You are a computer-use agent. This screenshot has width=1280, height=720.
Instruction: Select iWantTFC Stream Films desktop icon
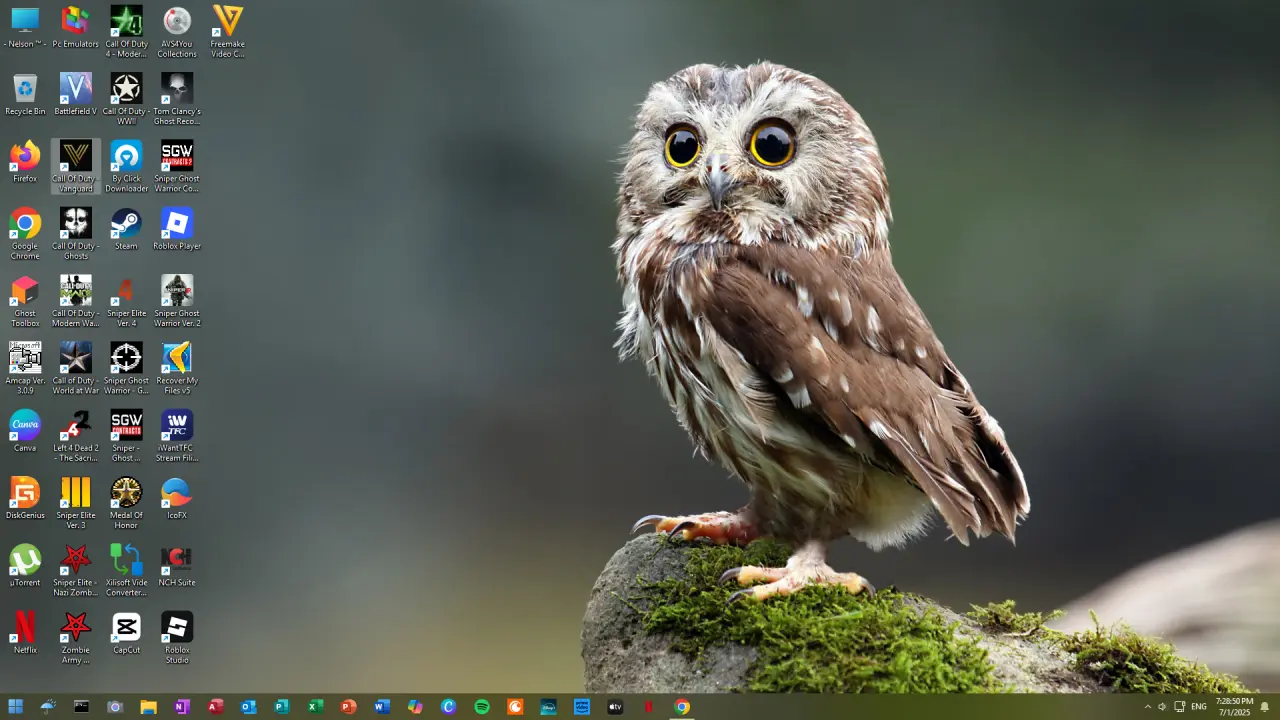[x=177, y=436]
